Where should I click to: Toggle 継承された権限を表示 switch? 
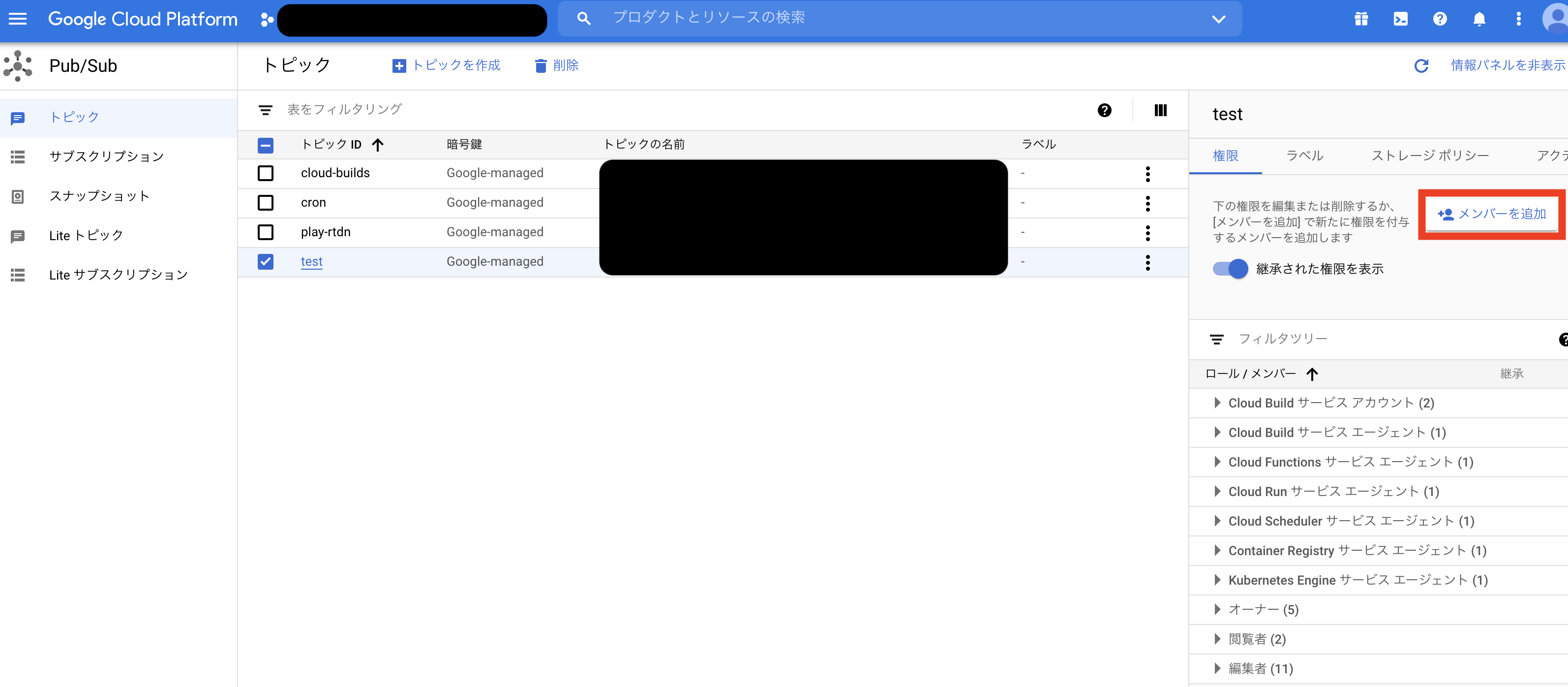pyautogui.click(x=1230, y=269)
